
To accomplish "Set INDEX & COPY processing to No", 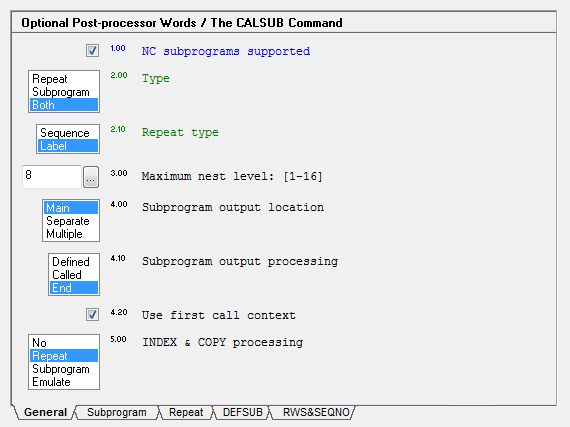I will [x=64, y=343].
